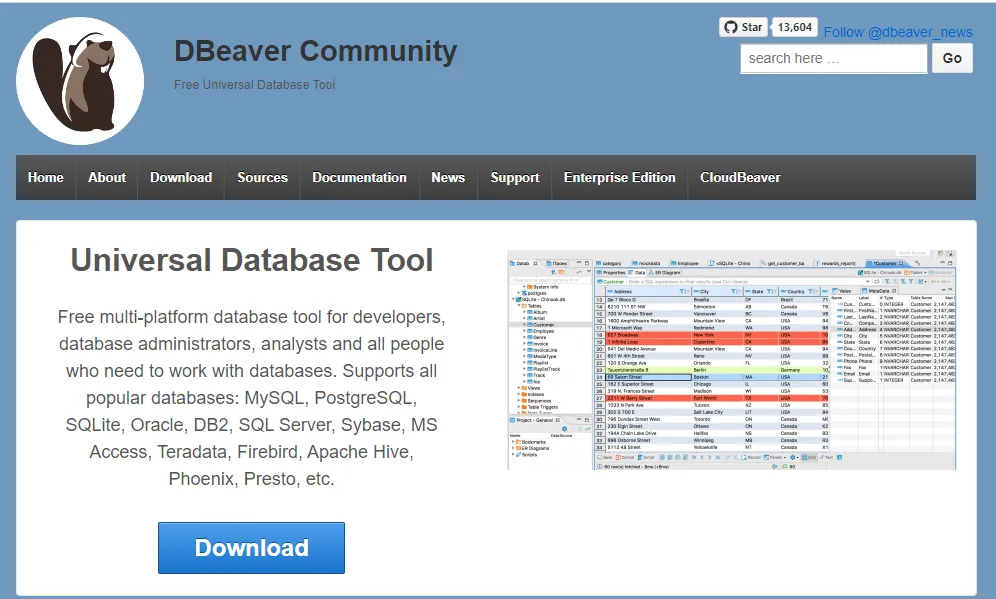Click the GitHub Star button
This screenshot has height=599, width=996.
click(x=743, y=27)
